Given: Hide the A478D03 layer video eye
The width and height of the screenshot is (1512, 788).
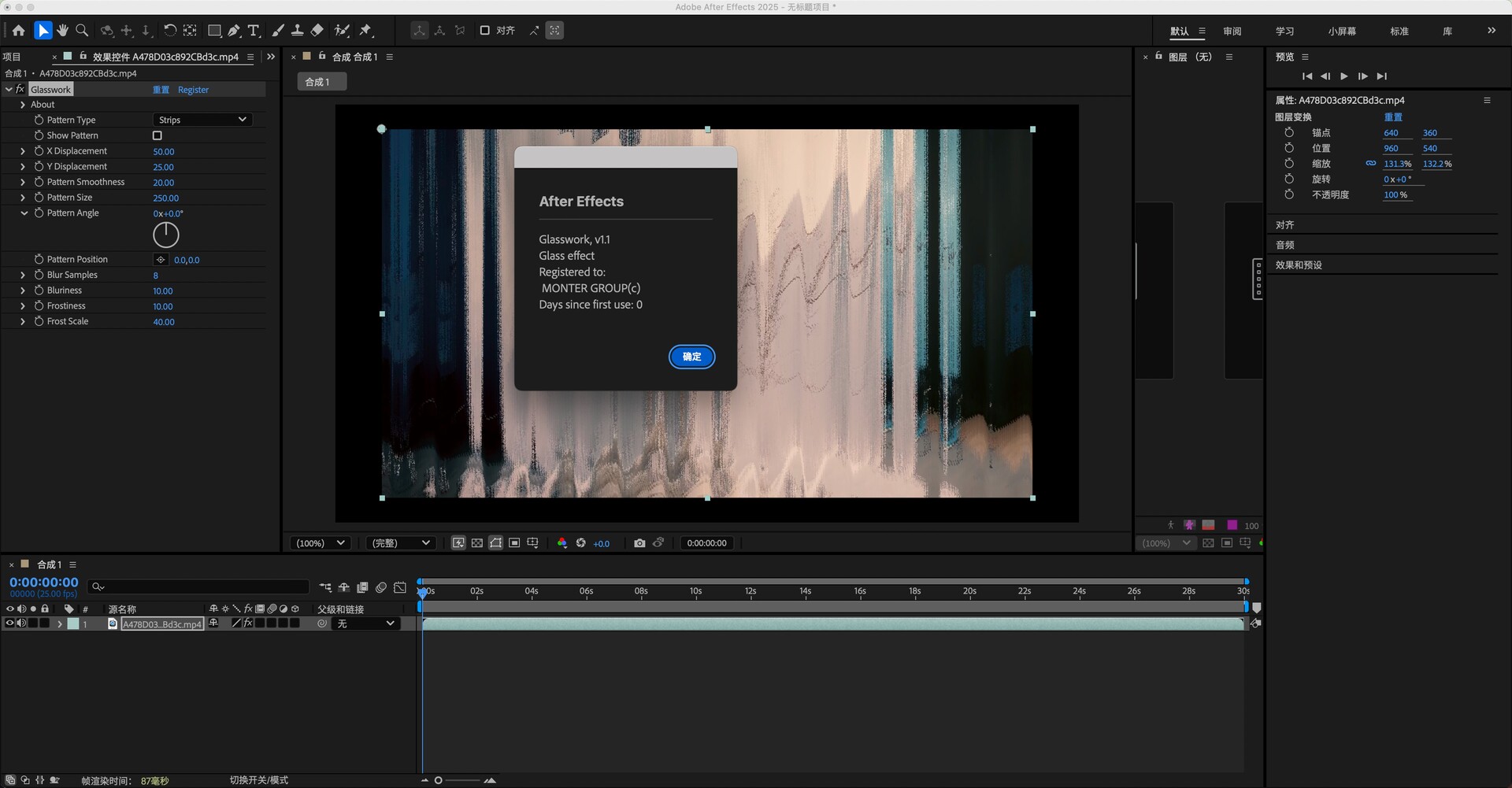Looking at the screenshot, I should coord(10,623).
